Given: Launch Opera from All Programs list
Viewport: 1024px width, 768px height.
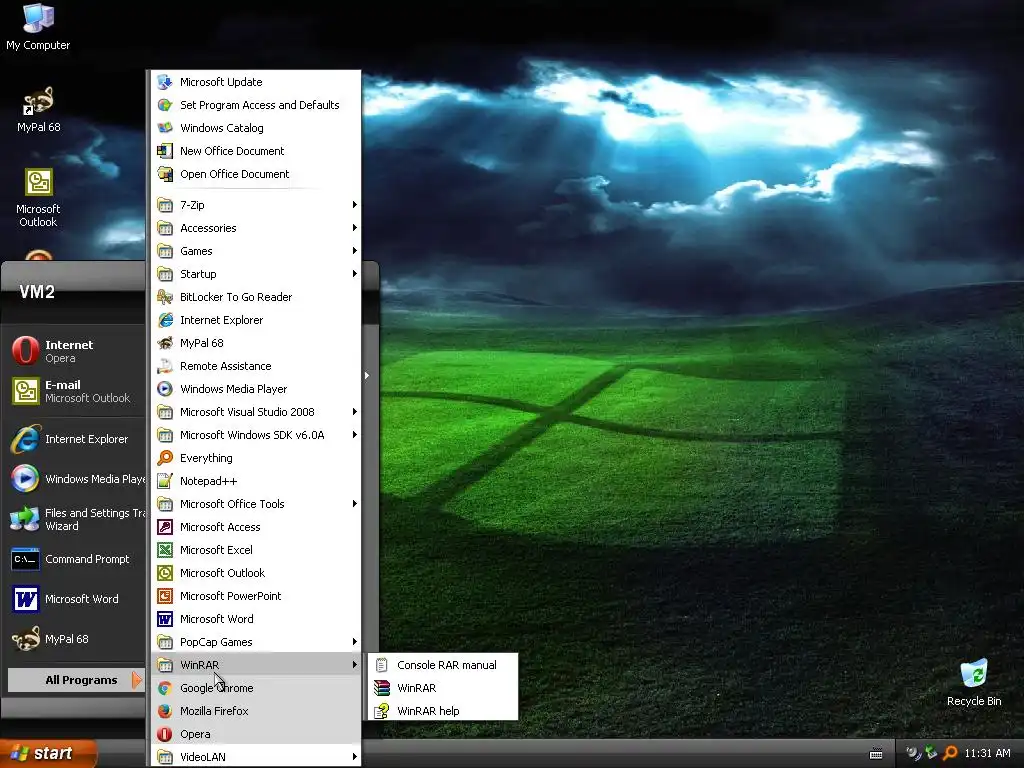Looking at the screenshot, I should coord(256,733).
